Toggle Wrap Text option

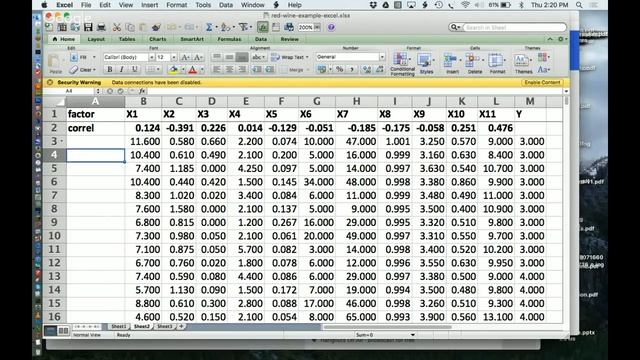289,57
